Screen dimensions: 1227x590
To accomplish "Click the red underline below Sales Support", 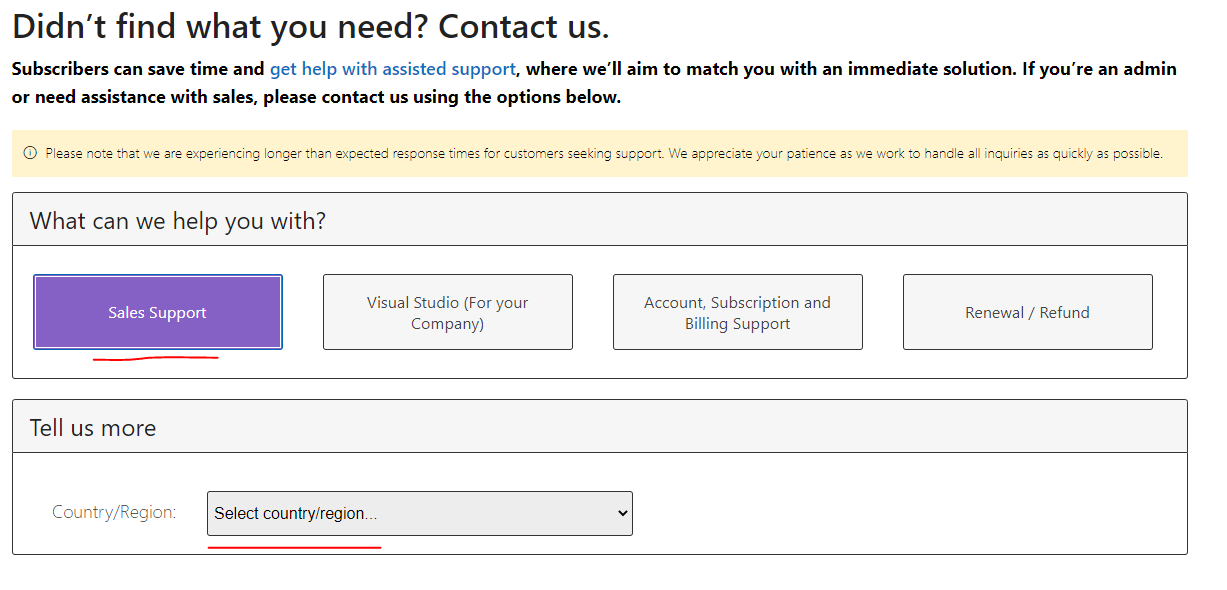I will point(156,358).
